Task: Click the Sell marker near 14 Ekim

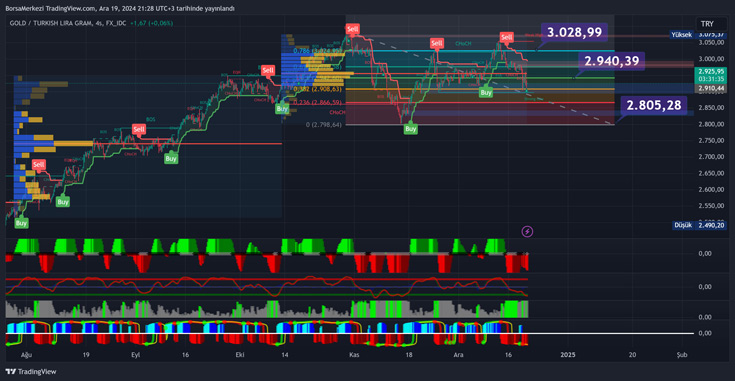Action: click(x=268, y=70)
